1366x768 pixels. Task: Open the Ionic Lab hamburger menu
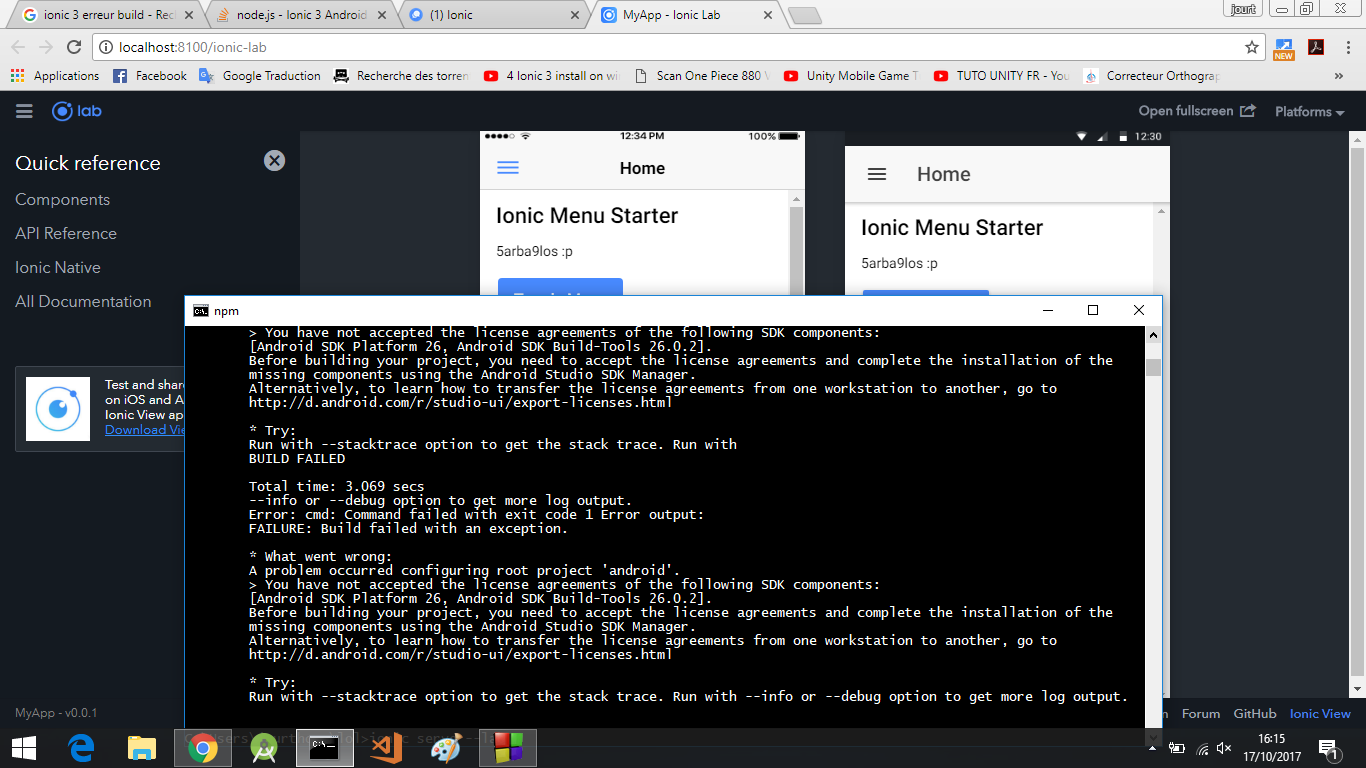click(x=24, y=111)
